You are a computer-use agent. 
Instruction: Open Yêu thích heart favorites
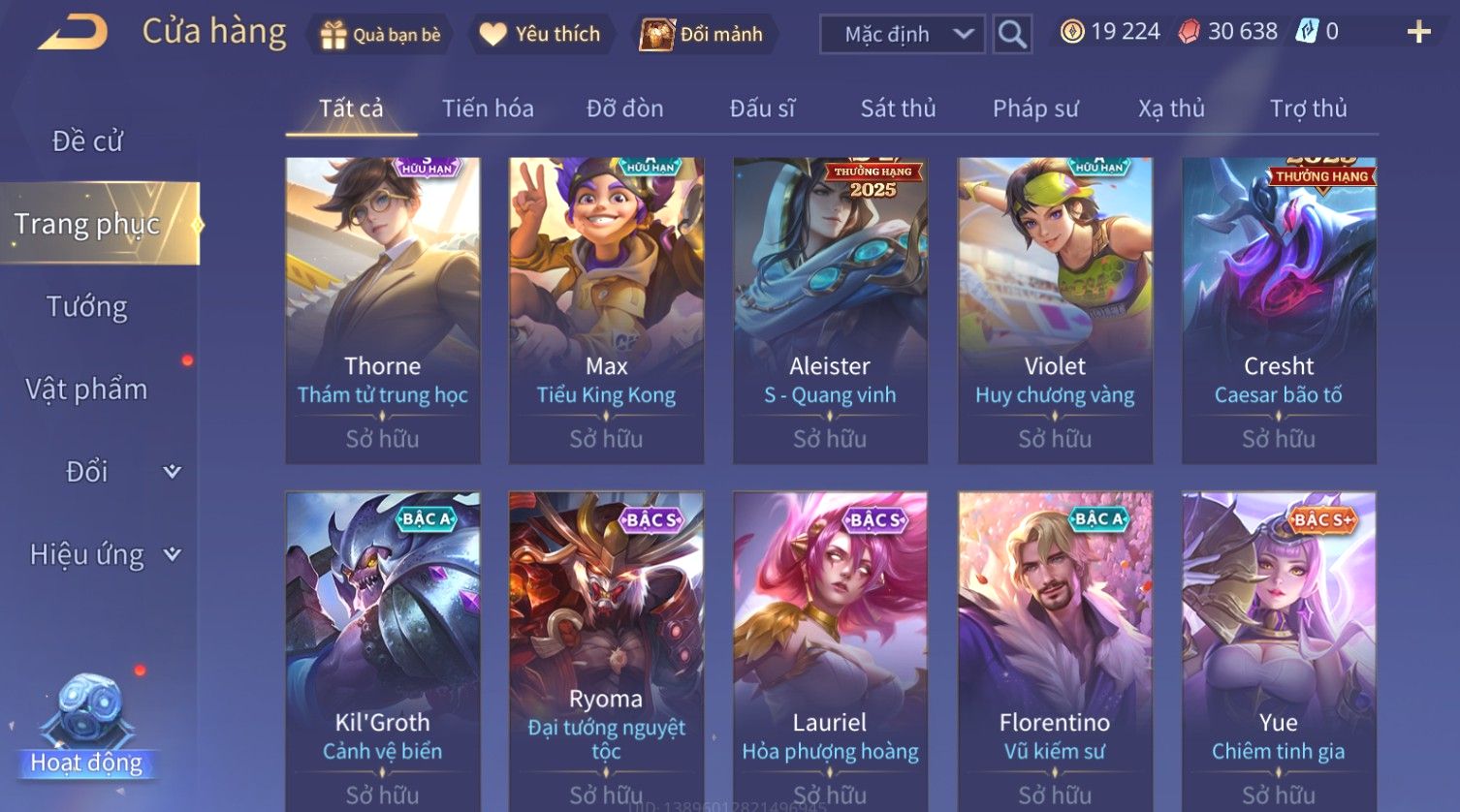coord(492,35)
